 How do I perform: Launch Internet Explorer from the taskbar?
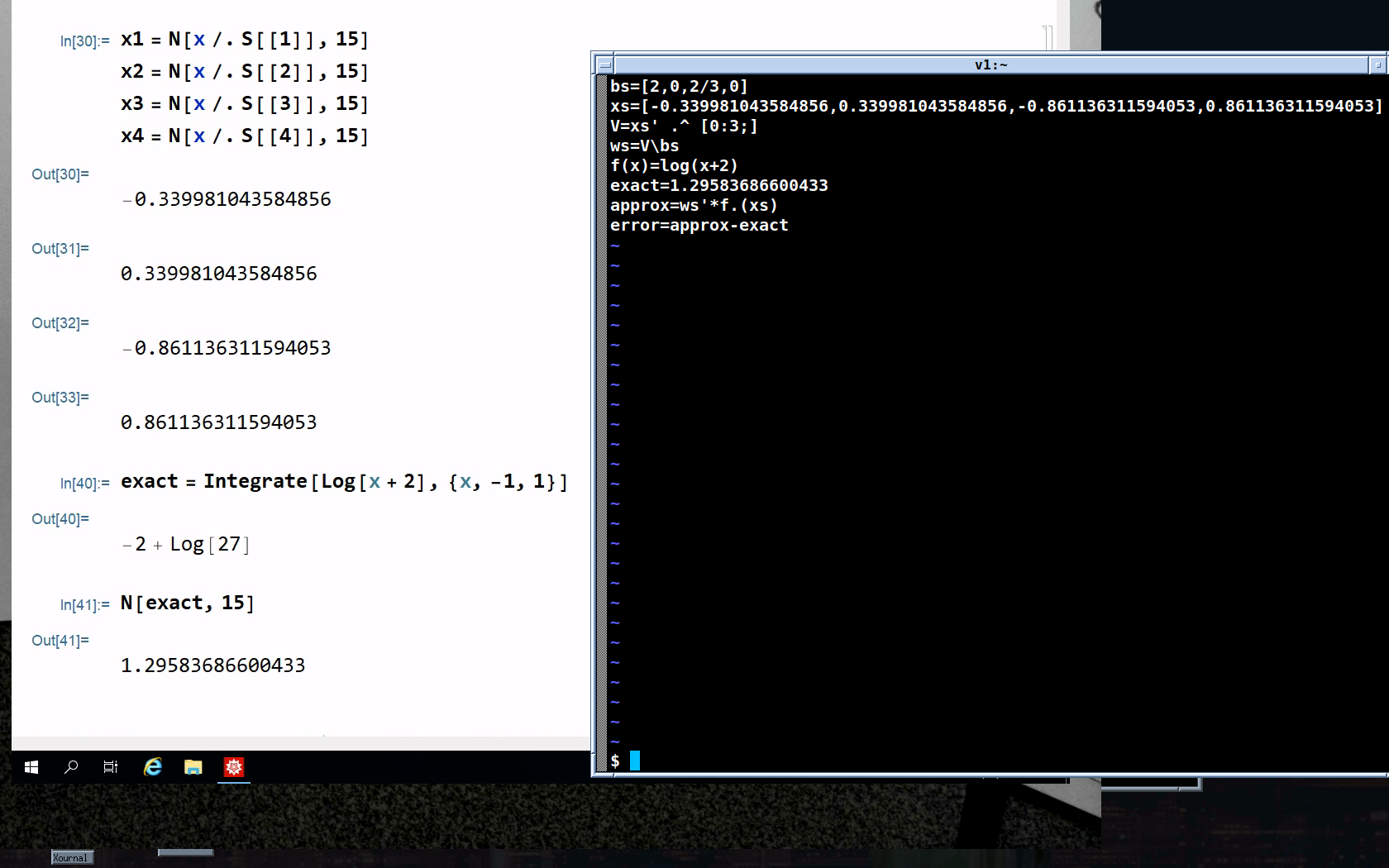click(153, 767)
